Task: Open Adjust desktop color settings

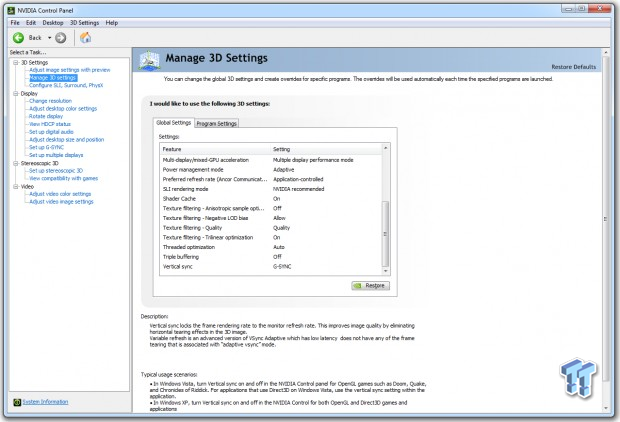Action: coord(63,109)
